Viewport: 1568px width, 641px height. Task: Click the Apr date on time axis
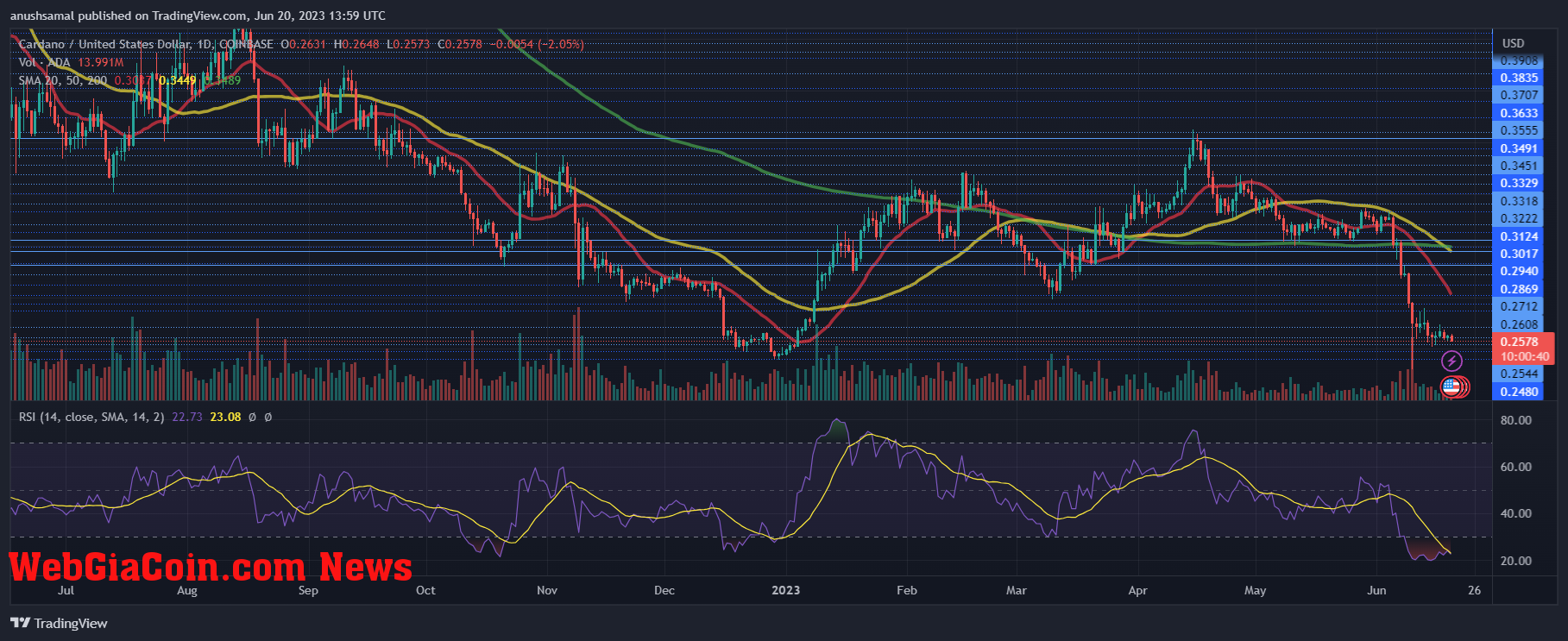[1138, 590]
